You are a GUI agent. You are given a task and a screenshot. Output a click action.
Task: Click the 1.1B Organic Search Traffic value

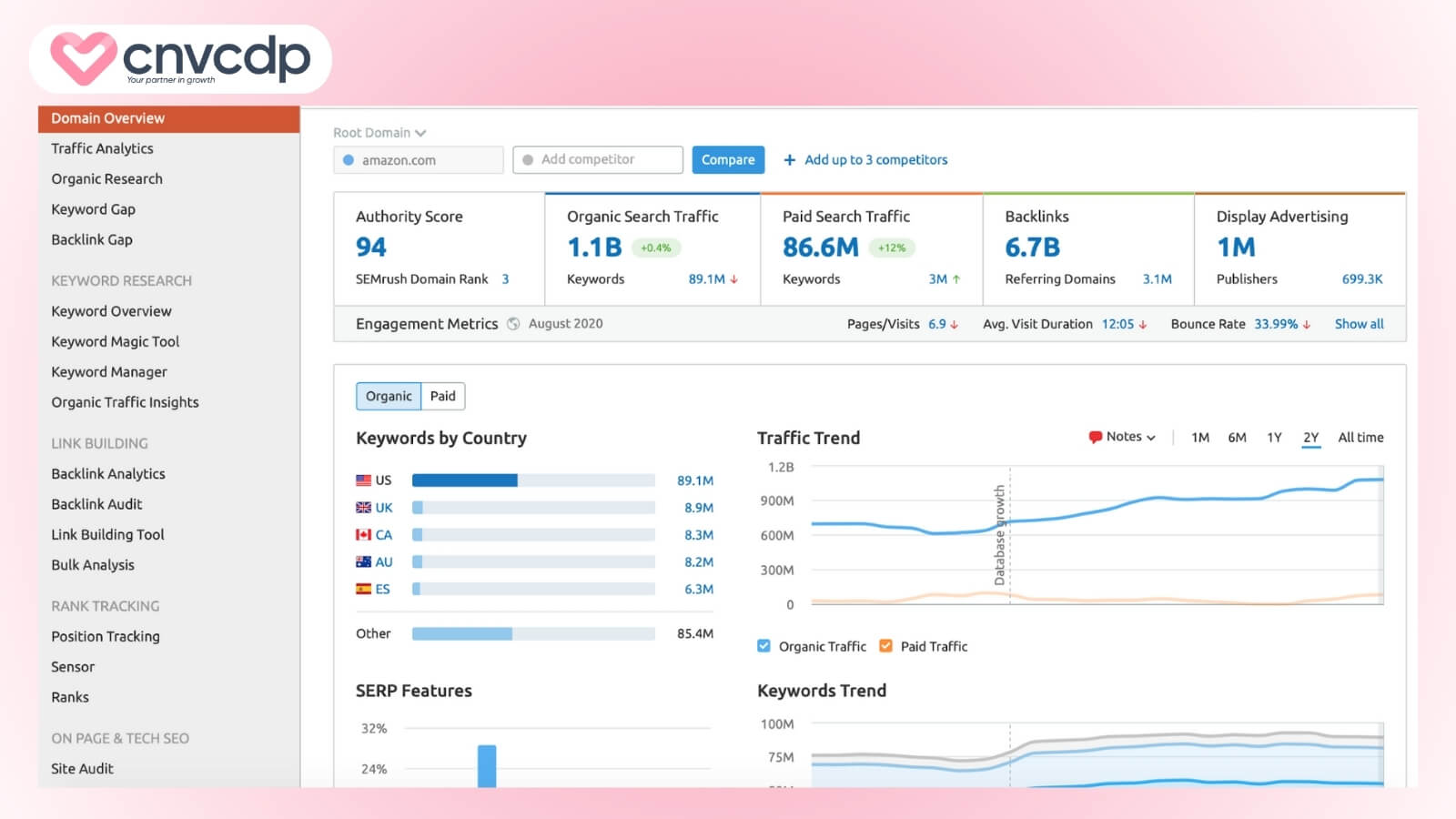tap(594, 248)
